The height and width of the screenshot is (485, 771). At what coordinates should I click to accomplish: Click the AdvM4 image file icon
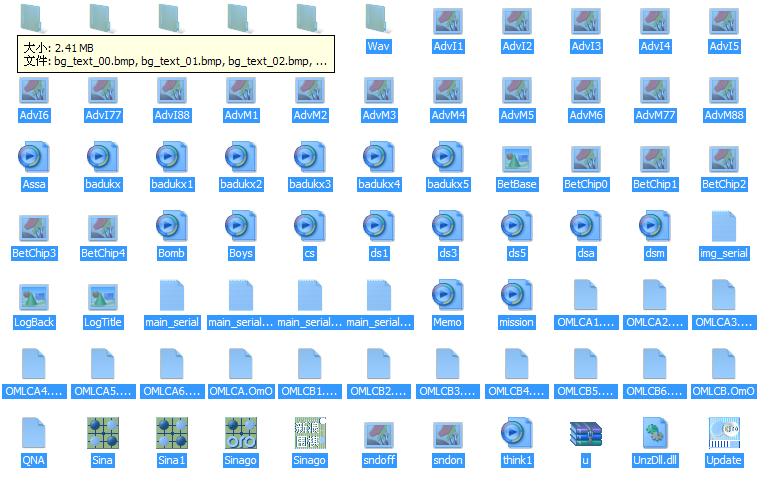point(447,91)
